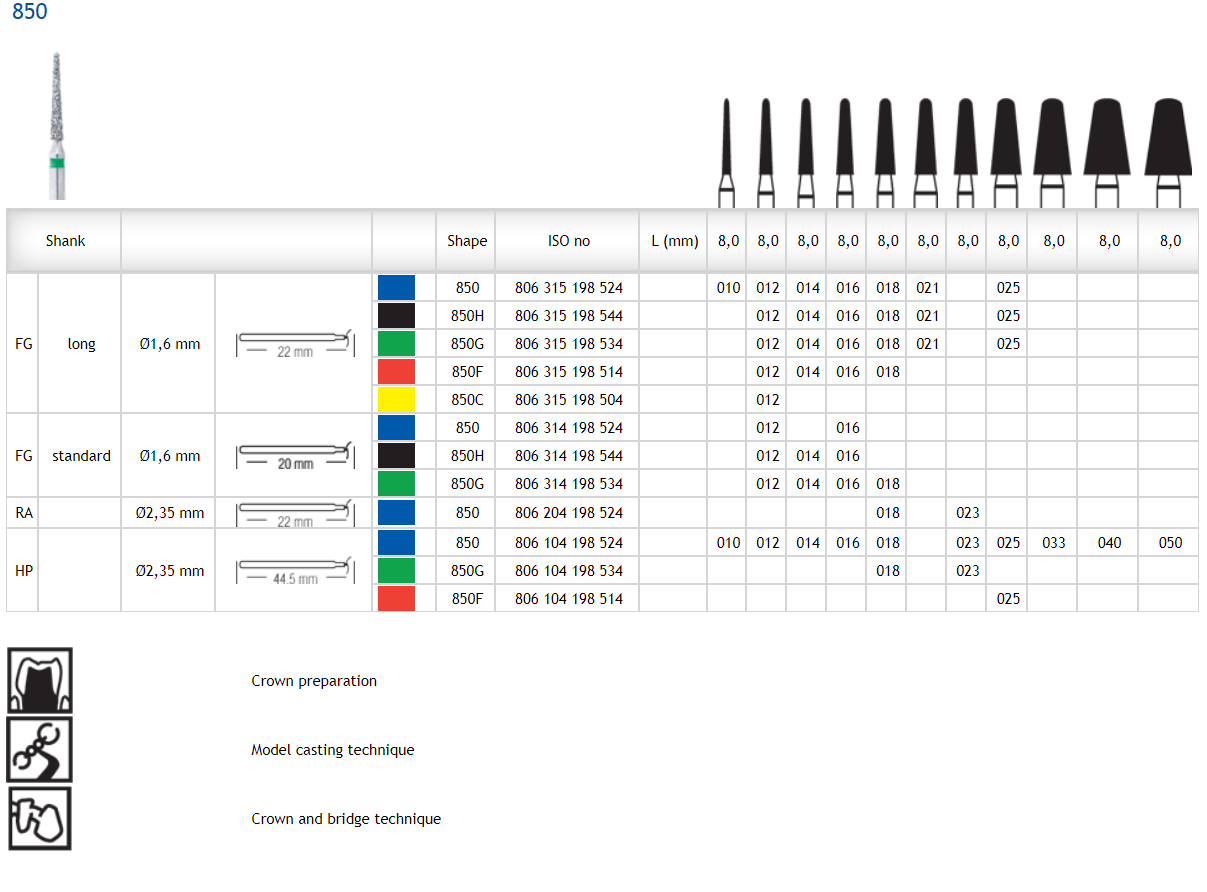Click the Crown preparation tooth icon
The width and height of the screenshot is (1207, 892).
(40, 681)
